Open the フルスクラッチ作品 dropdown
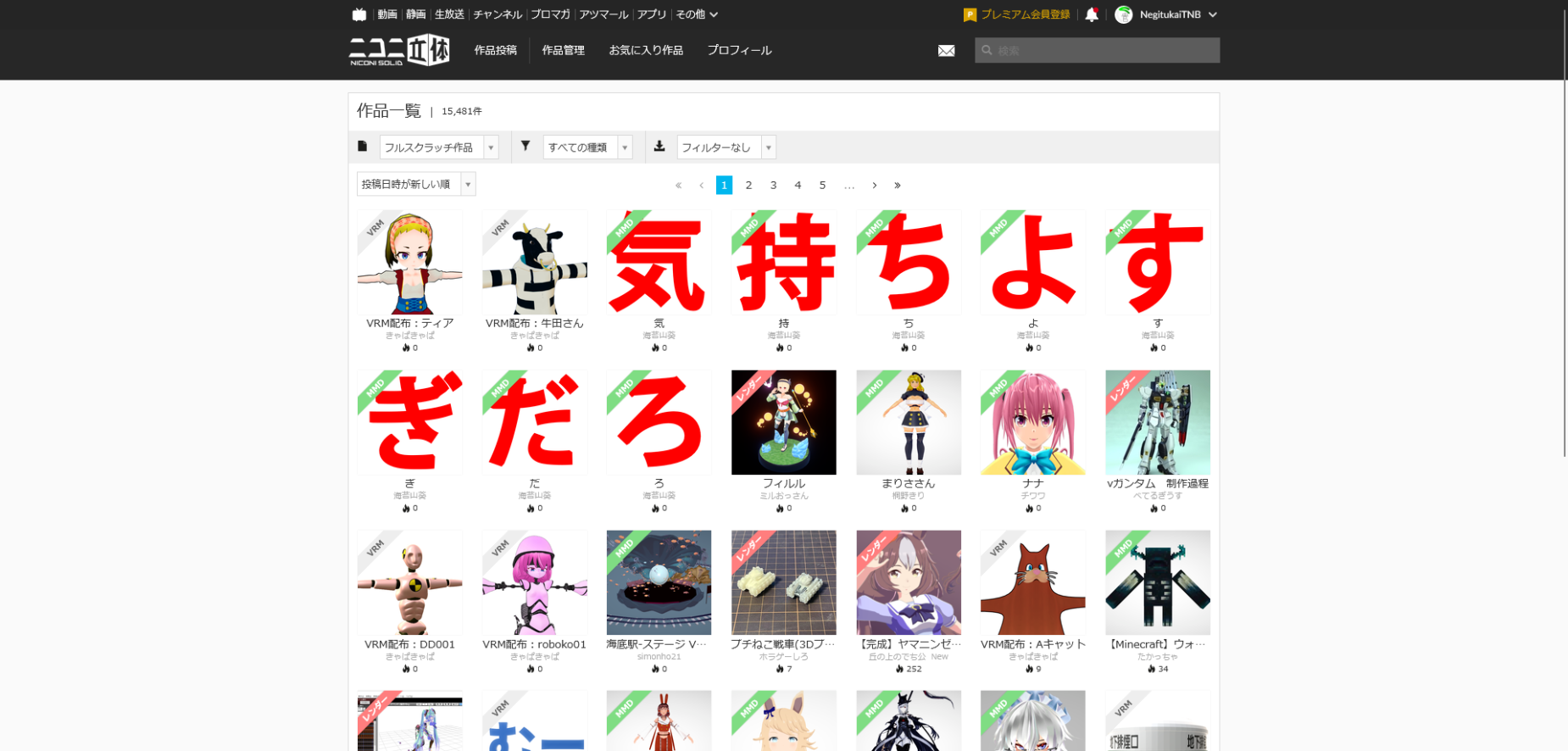This screenshot has width=1568, height=751. 439,147
